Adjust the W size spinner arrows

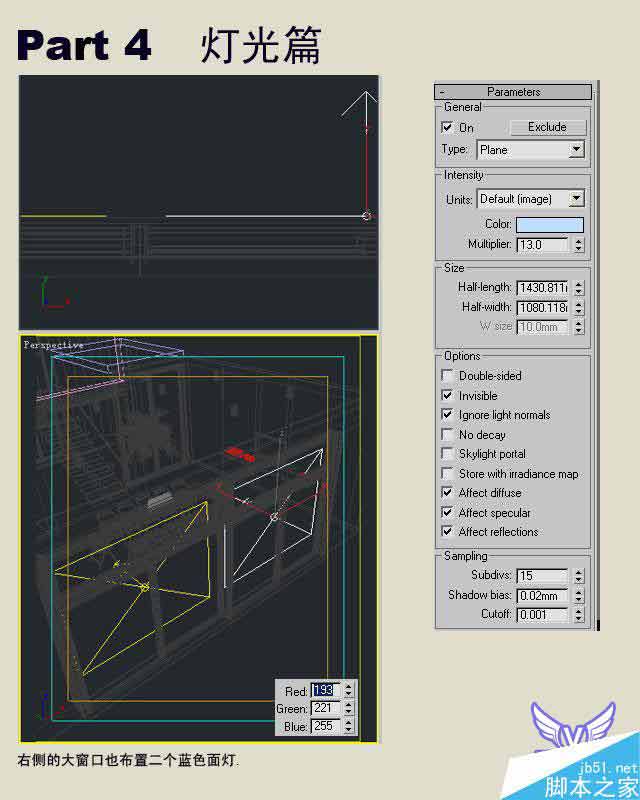pyautogui.click(x=578, y=327)
